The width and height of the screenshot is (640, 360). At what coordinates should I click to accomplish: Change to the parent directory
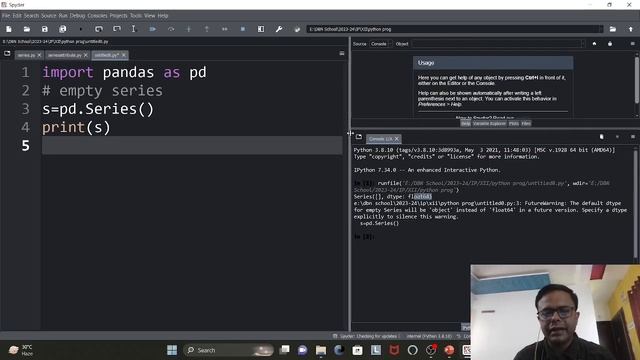[x=631, y=29]
